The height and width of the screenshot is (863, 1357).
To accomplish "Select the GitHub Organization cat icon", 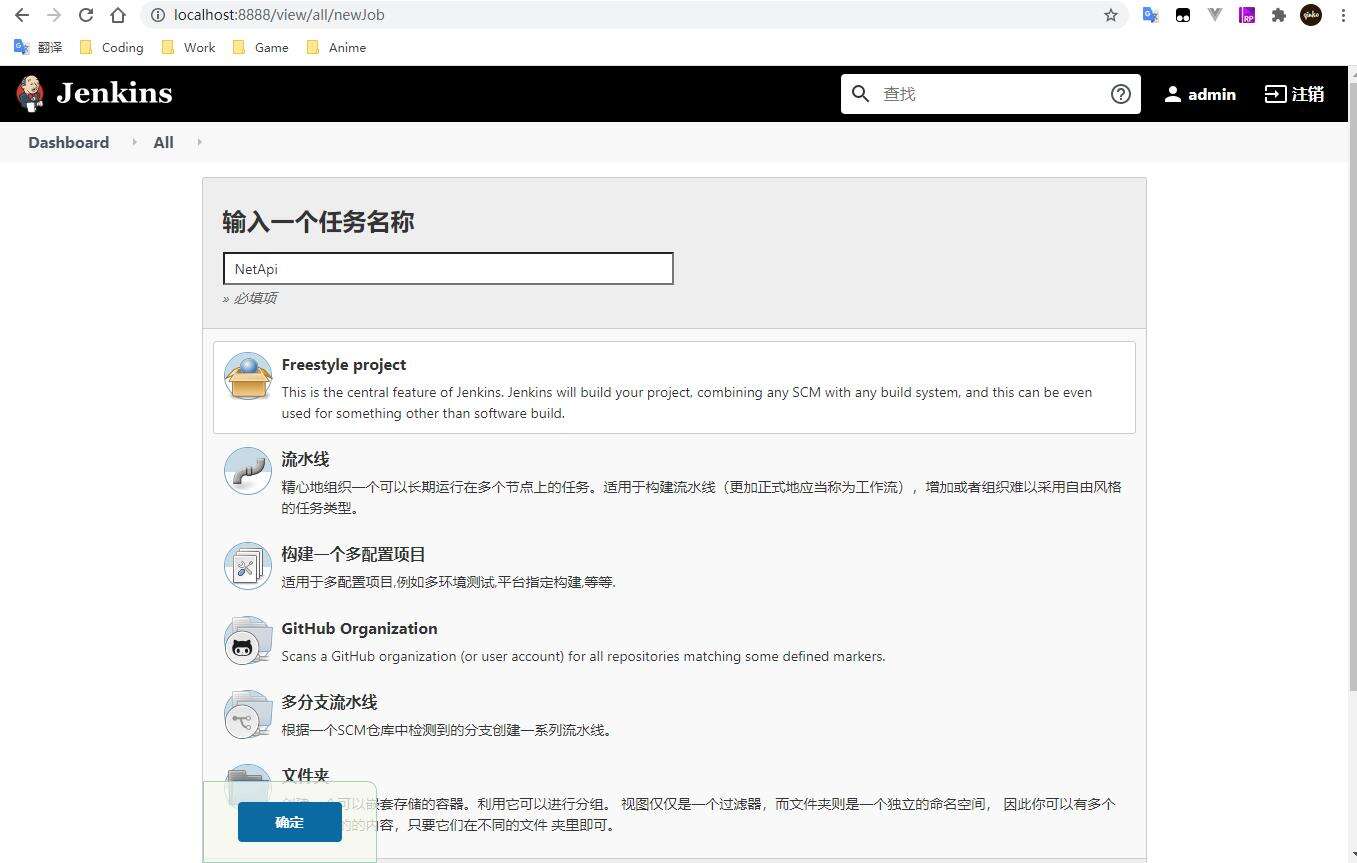I will click(247, 640).
